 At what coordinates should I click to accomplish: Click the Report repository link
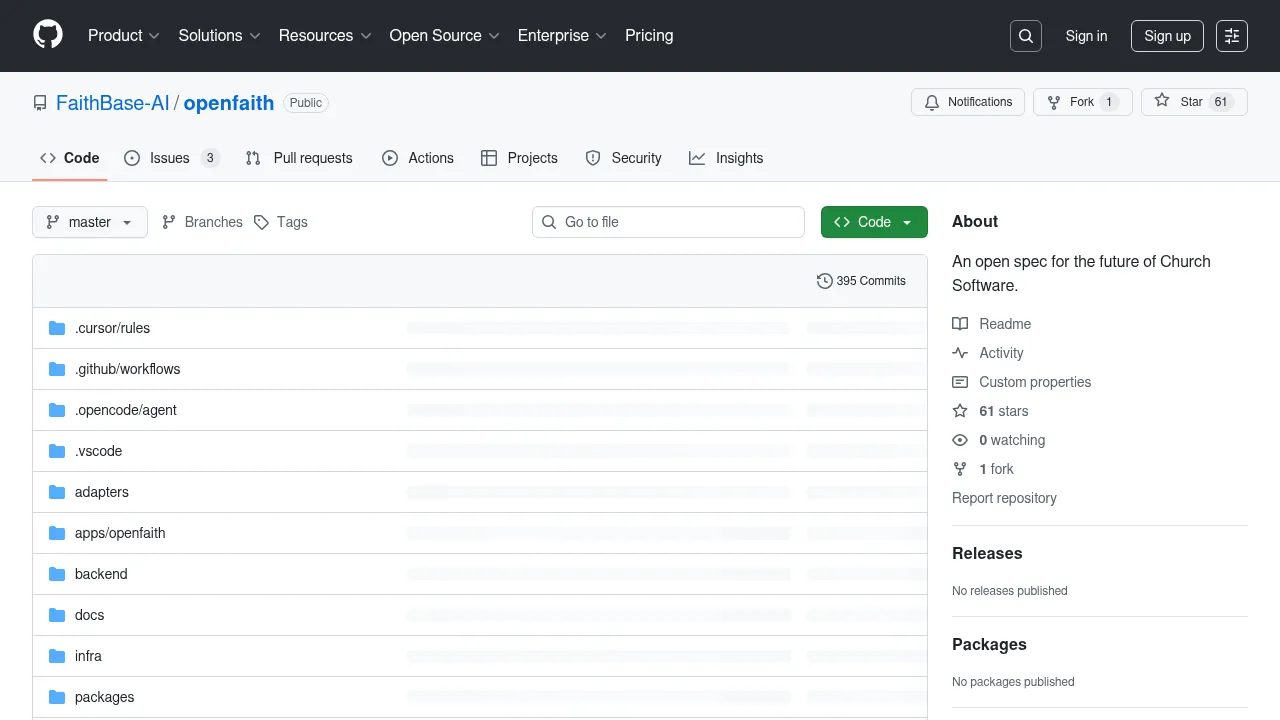(x=1004, y=498)
